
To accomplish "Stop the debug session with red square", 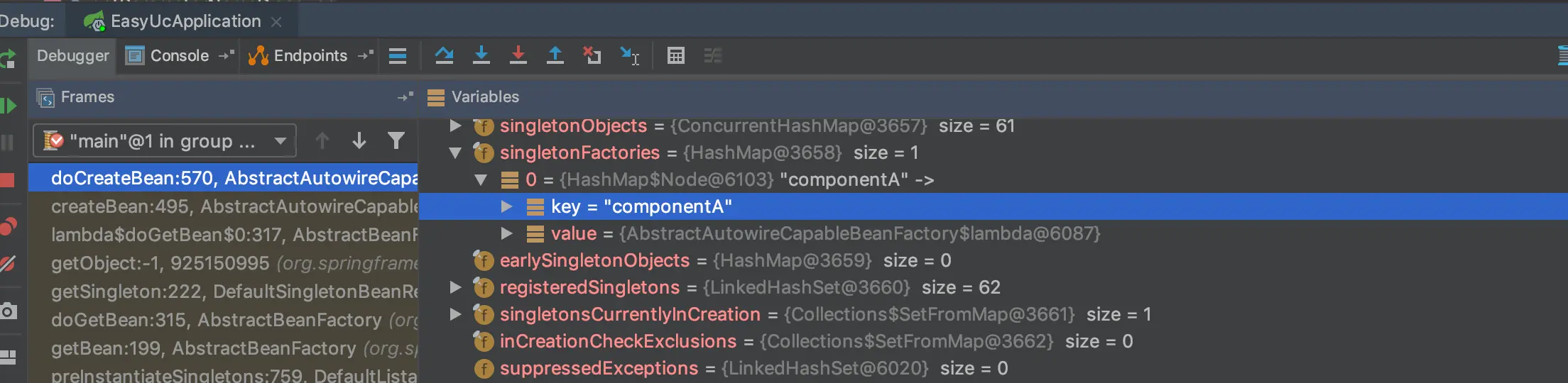I will pos(8,180).
